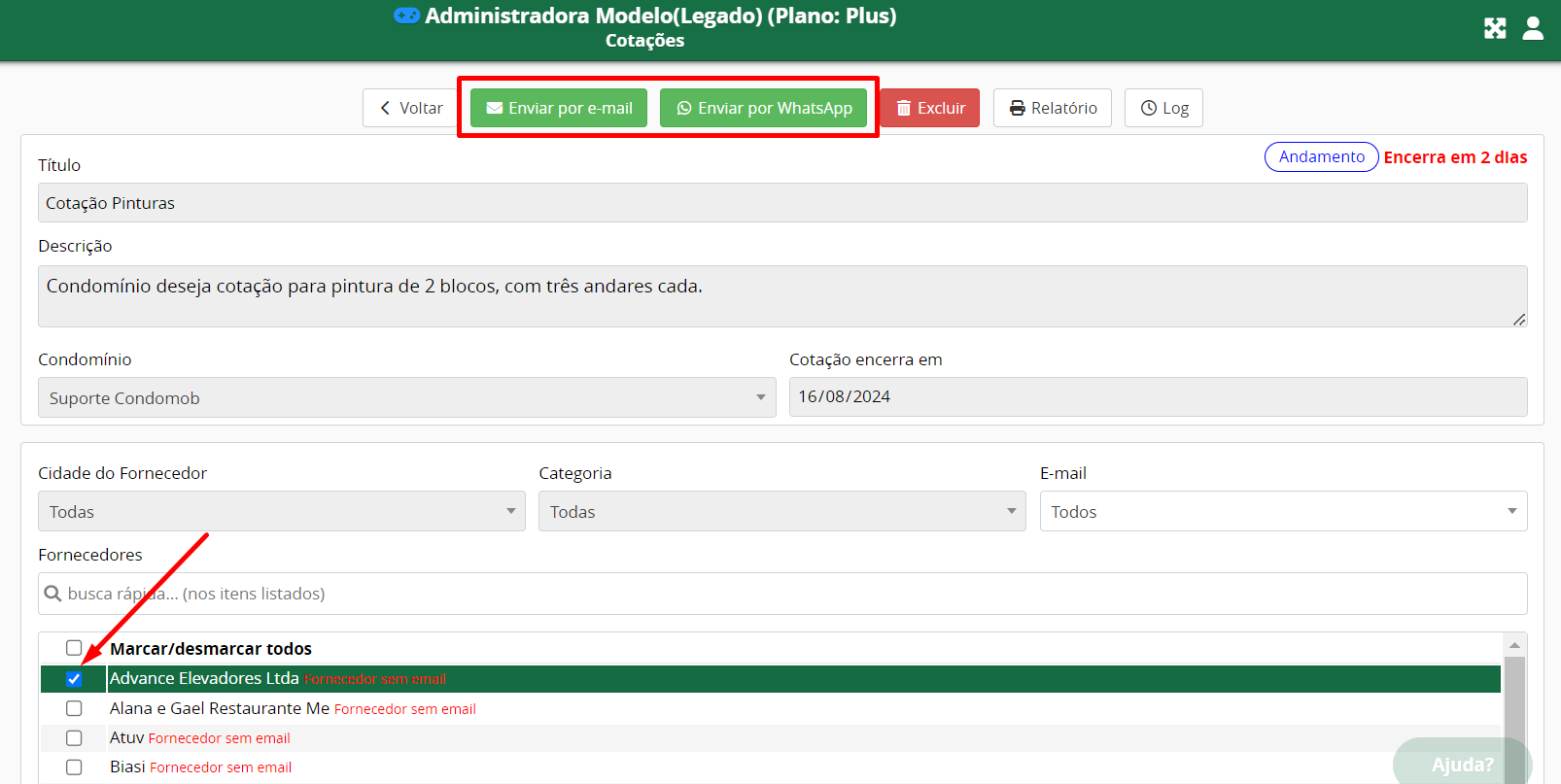Click the Atuv supplier name

click(x=127, y=737)
